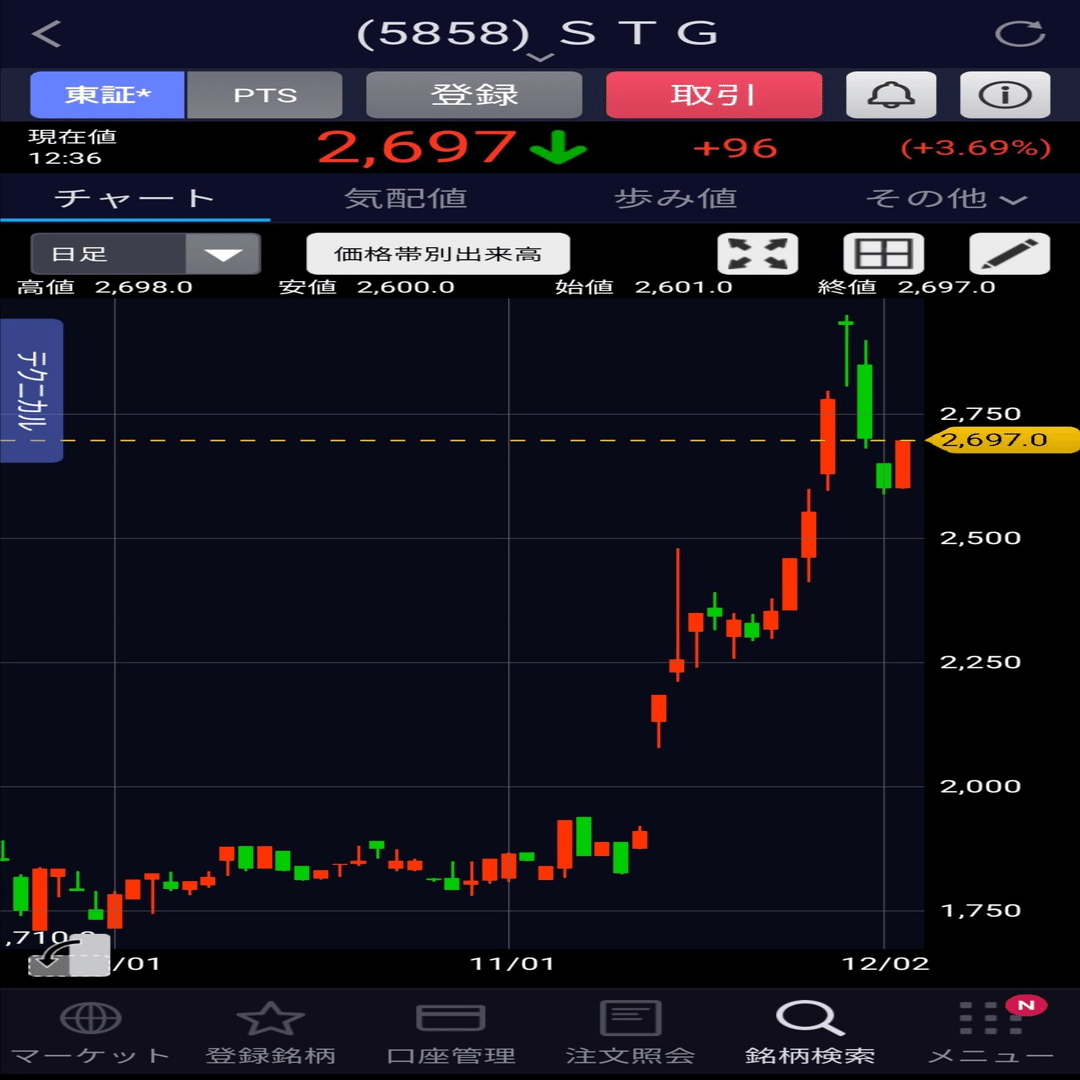Go back with the left arrow icon
1080x1080 pixels.
tap(47, 33)
